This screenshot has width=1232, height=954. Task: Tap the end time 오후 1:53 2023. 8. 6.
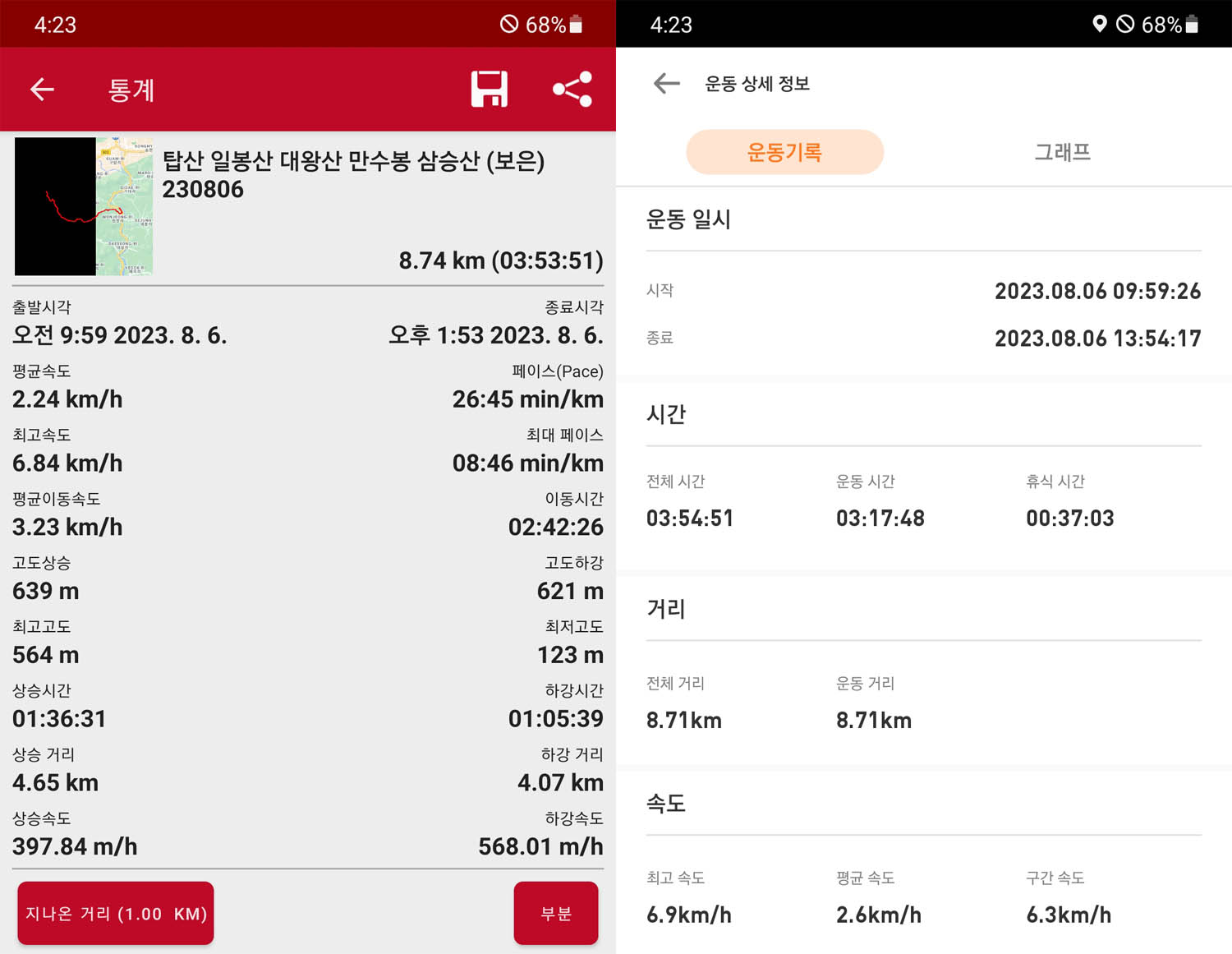pos(496,335)
